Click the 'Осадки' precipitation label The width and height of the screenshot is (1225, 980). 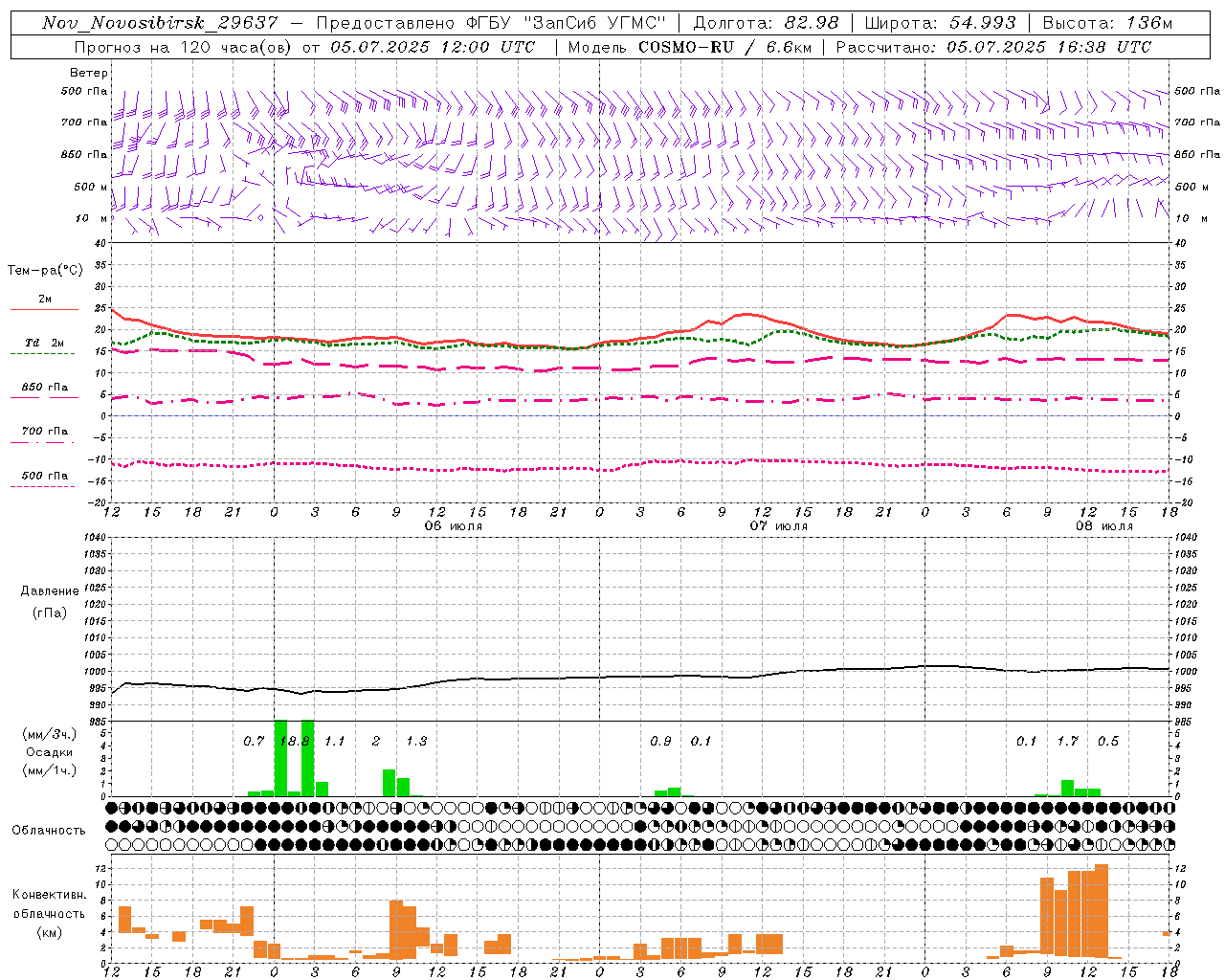50,752
